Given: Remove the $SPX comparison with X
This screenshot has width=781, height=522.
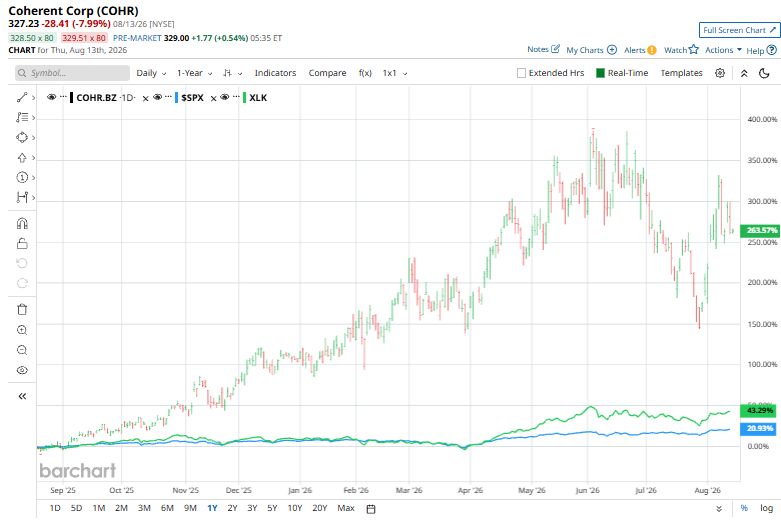Looking at the screenshot, I should pos(213,98).
